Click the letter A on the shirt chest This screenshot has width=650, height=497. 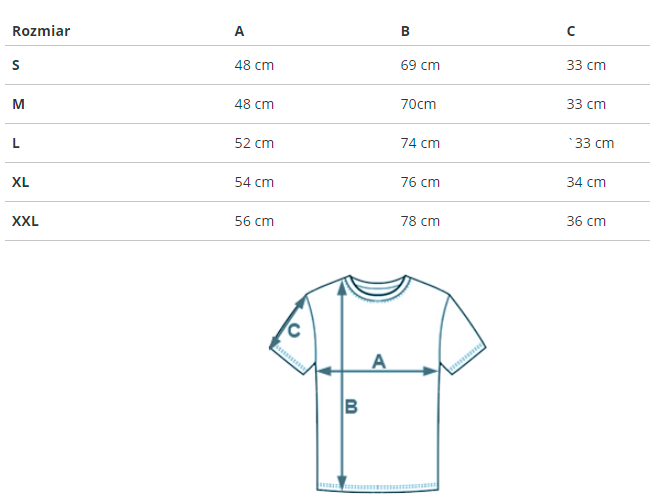(x=379, y=361)
